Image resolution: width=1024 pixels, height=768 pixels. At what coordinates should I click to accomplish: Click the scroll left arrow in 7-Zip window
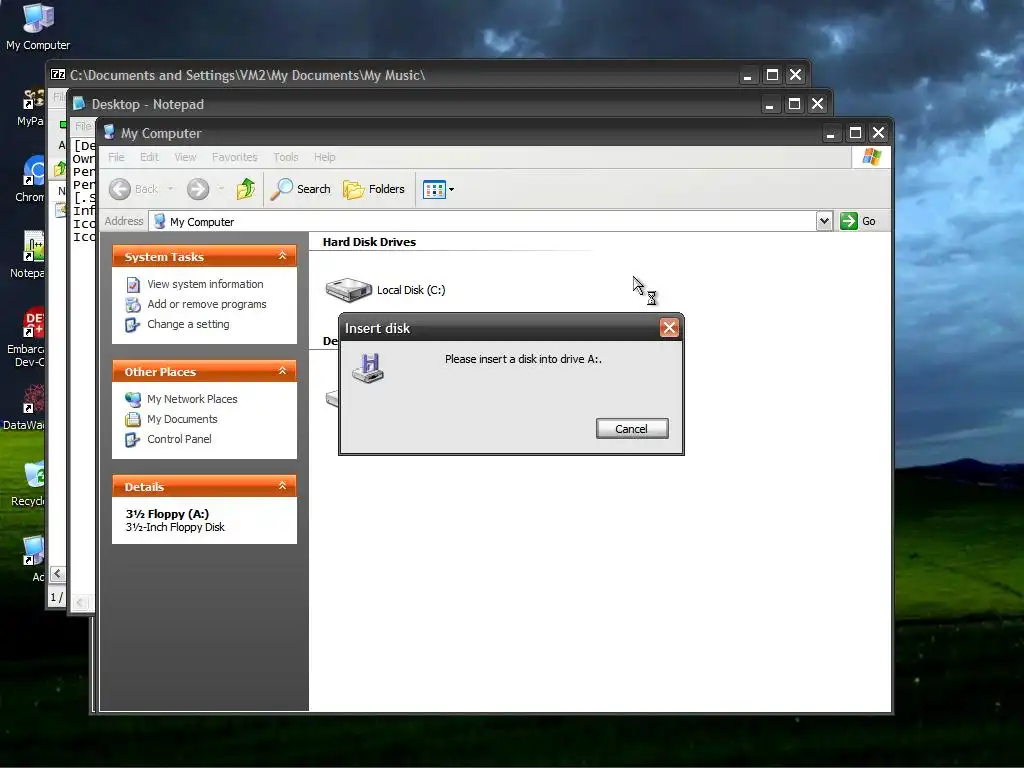57,573
